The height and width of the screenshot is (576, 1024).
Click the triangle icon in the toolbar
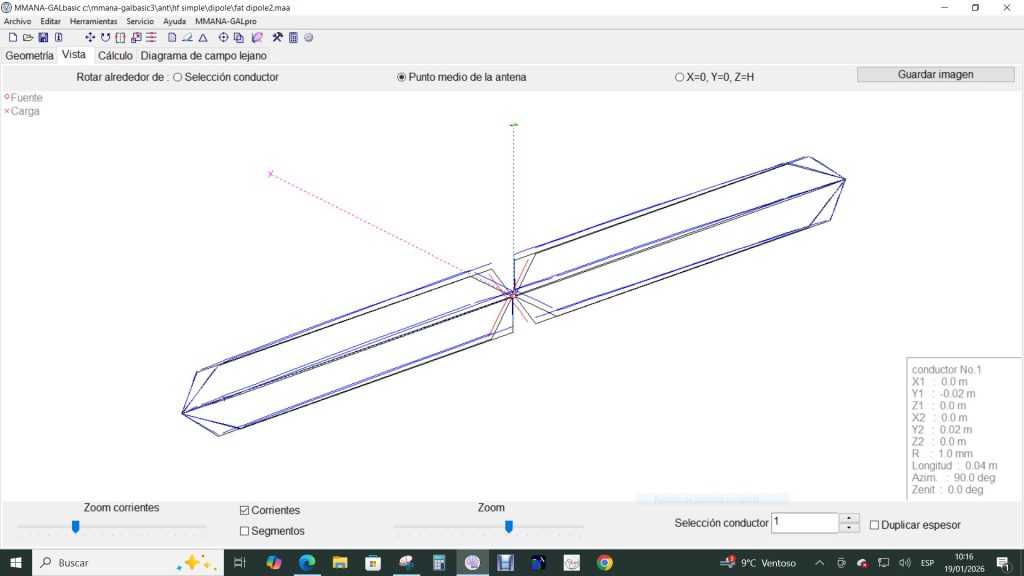coord(202,37)
